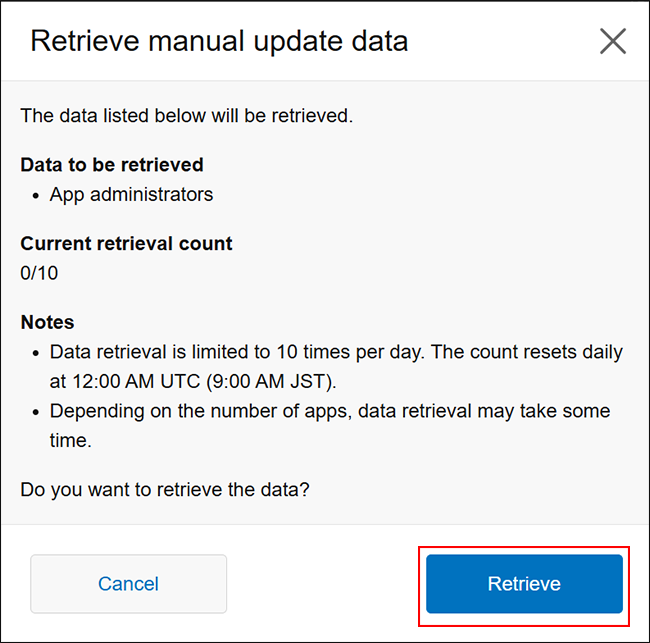Click the "Current retrieval count" heading
The width and height of the screenshot is (650, 643).
[126, 243]
